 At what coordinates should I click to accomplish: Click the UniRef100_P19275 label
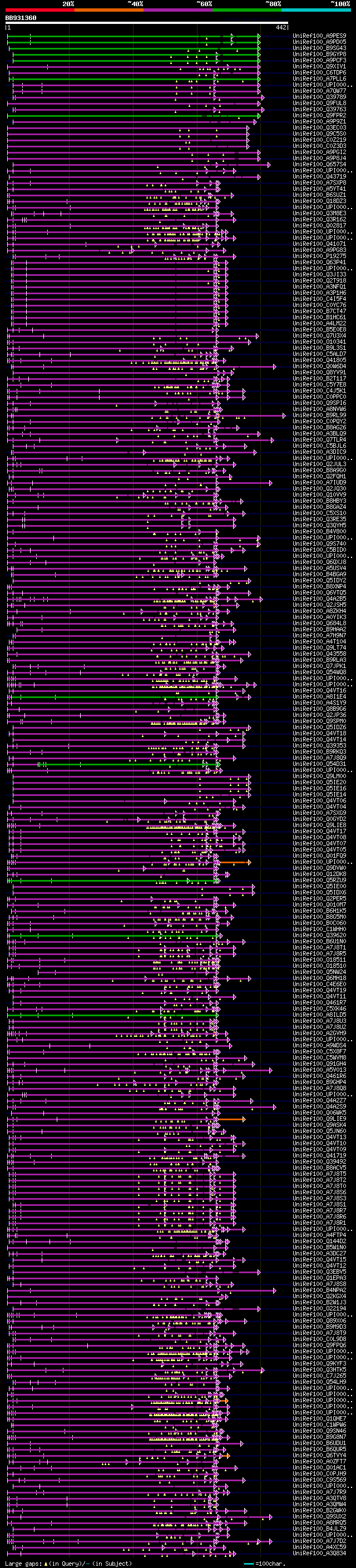[x=319, y=256]
